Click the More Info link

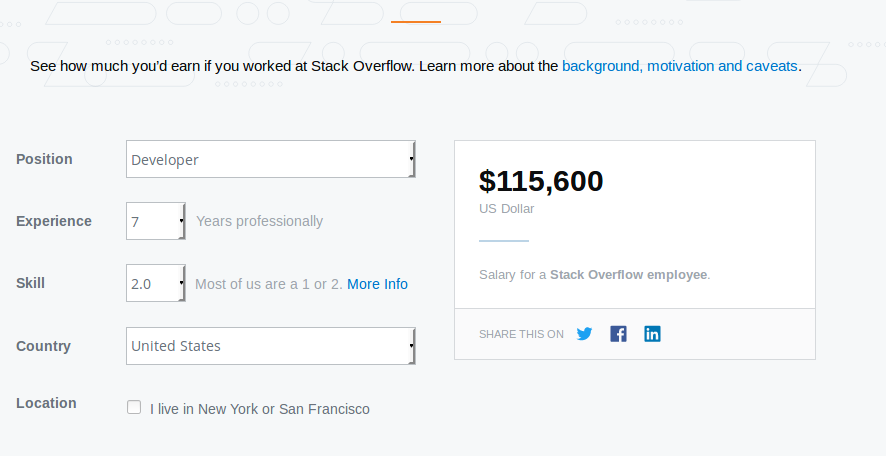coord(377,284)
